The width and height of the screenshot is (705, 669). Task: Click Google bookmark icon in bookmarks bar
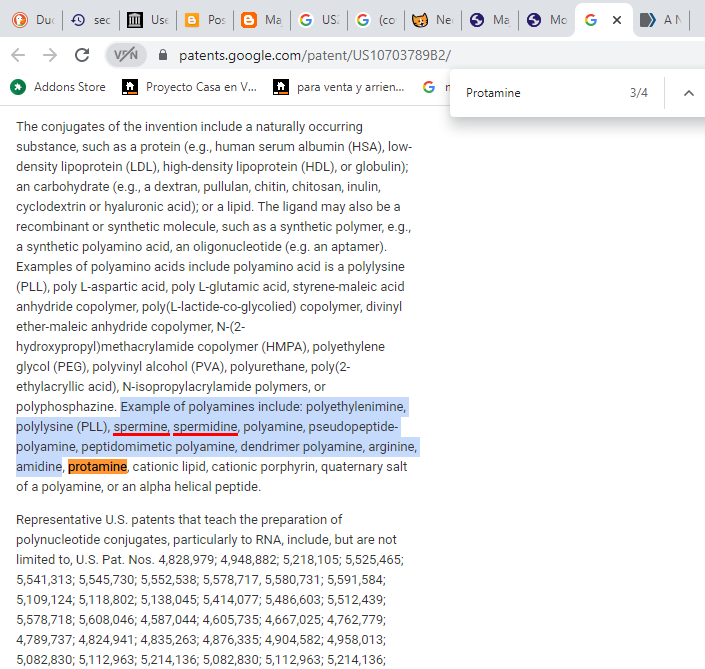coord(428,87)
